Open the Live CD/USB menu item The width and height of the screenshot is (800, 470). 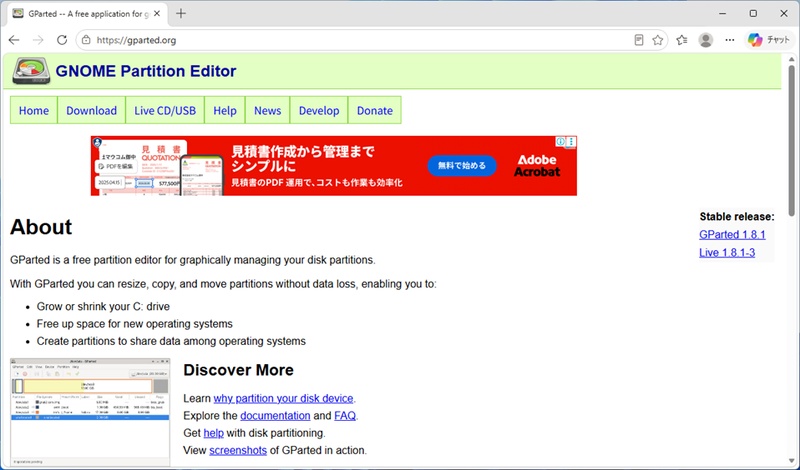pos(165,110)
